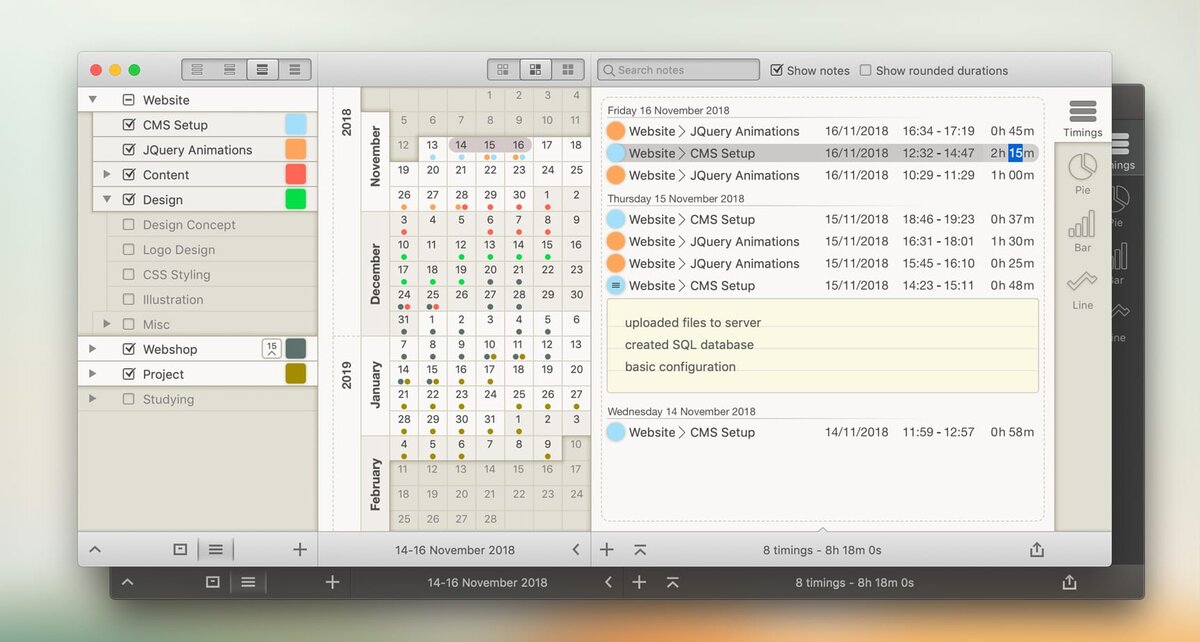The height and width of the screenshot is (642, 1200).
Task: Toggle the Content checkbox
Action: 128,175
